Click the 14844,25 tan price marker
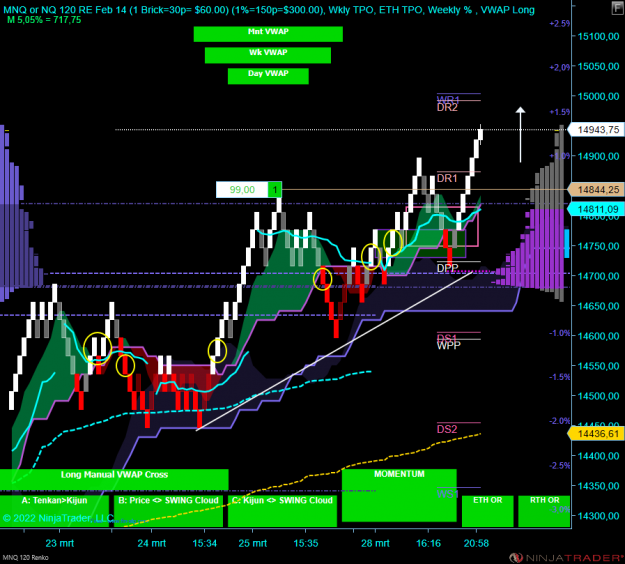Screen dimensions: 625x564 (x=596, y=190)
